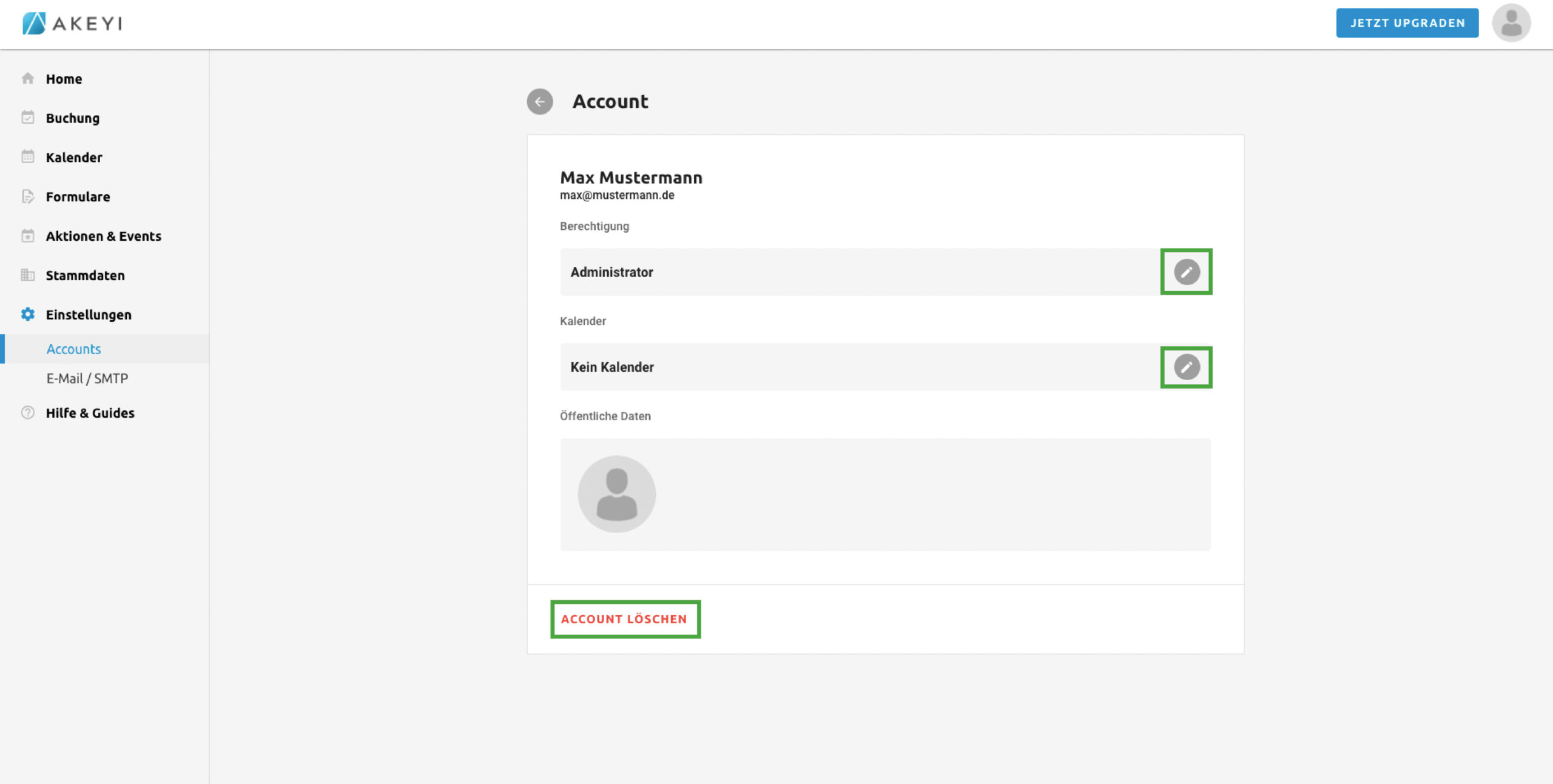Edit the Kein Kalender field with the pencil icon
The width and height of the screenshot is (1553, 784).
click(x=1186, y=367)
